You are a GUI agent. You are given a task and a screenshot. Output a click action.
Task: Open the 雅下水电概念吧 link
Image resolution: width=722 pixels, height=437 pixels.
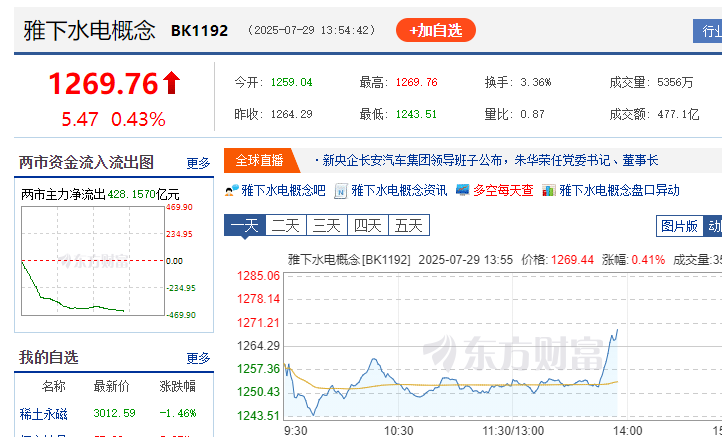pos(284,190)
